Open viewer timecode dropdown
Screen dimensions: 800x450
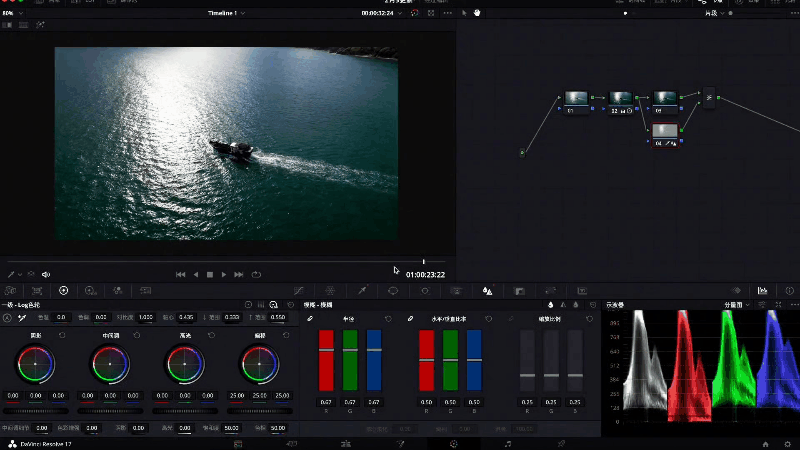point(381,13)
